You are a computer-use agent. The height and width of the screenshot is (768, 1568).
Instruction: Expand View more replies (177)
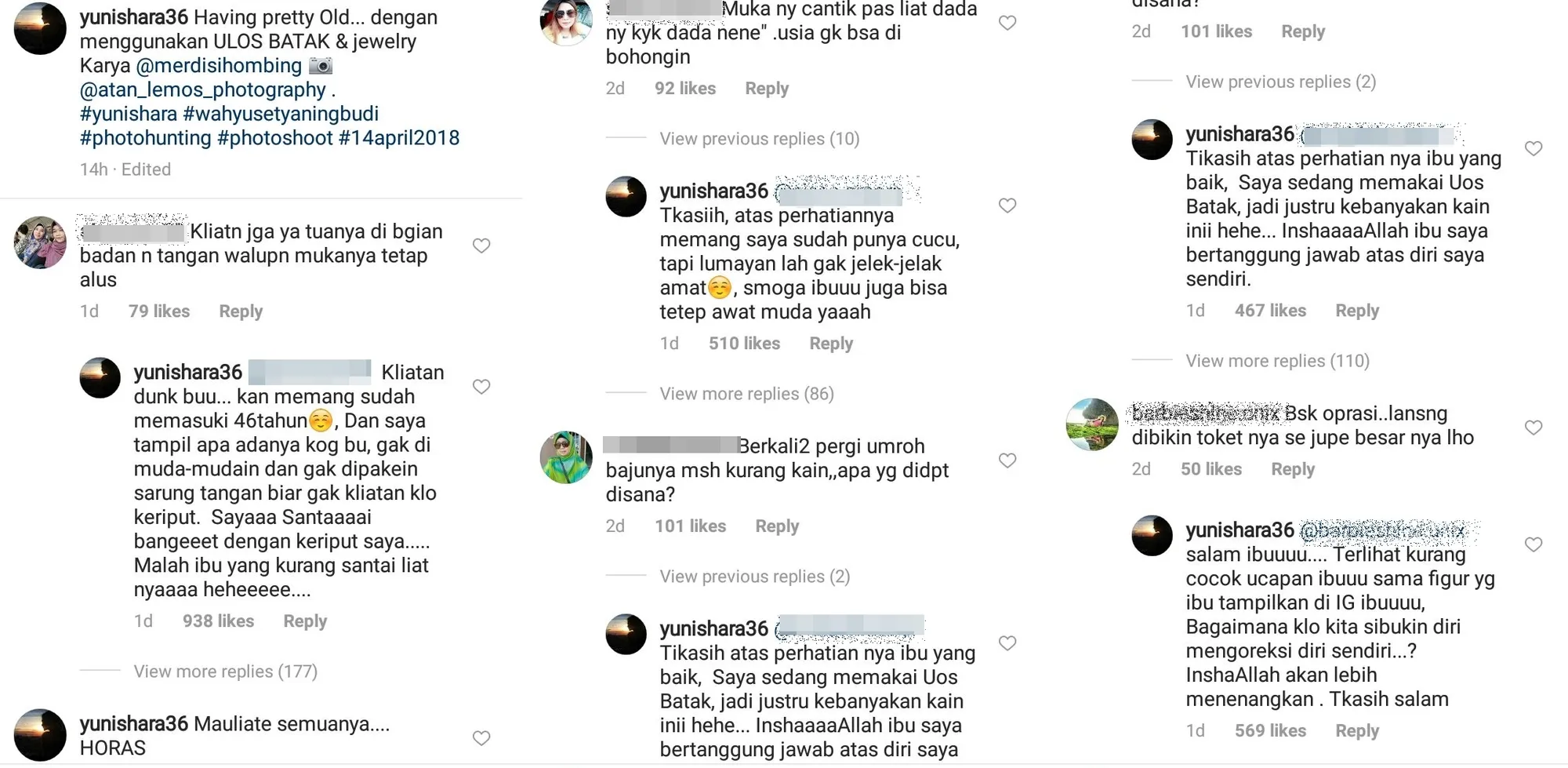[x=225, y=672]
